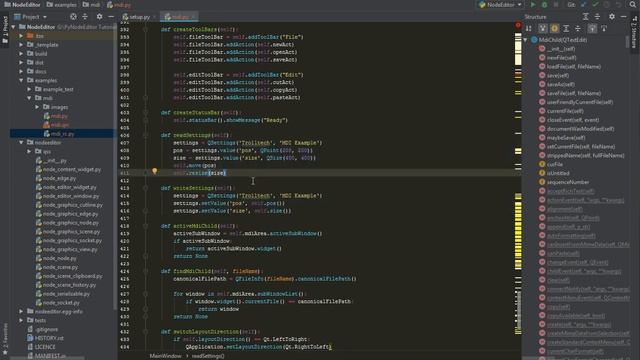Select LICENCE in the Project tree
The height and width of the screenshot is (360, 640).
coord(45,347)
